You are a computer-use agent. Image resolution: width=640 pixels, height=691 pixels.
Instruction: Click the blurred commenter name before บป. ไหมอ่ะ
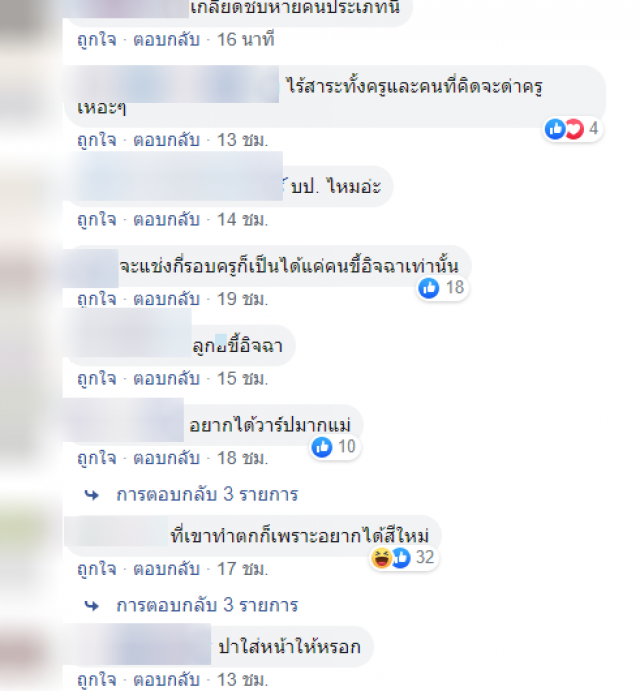click(176, 176)
